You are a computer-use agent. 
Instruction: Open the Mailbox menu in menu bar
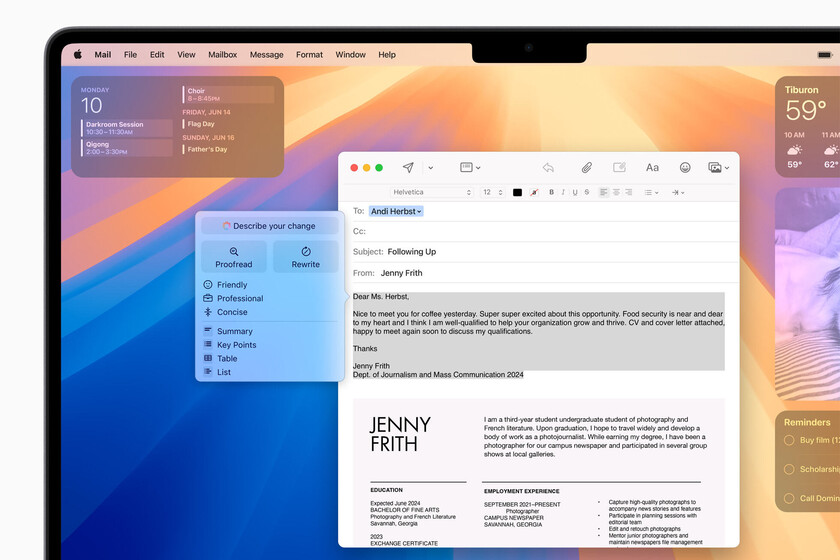pos(222,55)
